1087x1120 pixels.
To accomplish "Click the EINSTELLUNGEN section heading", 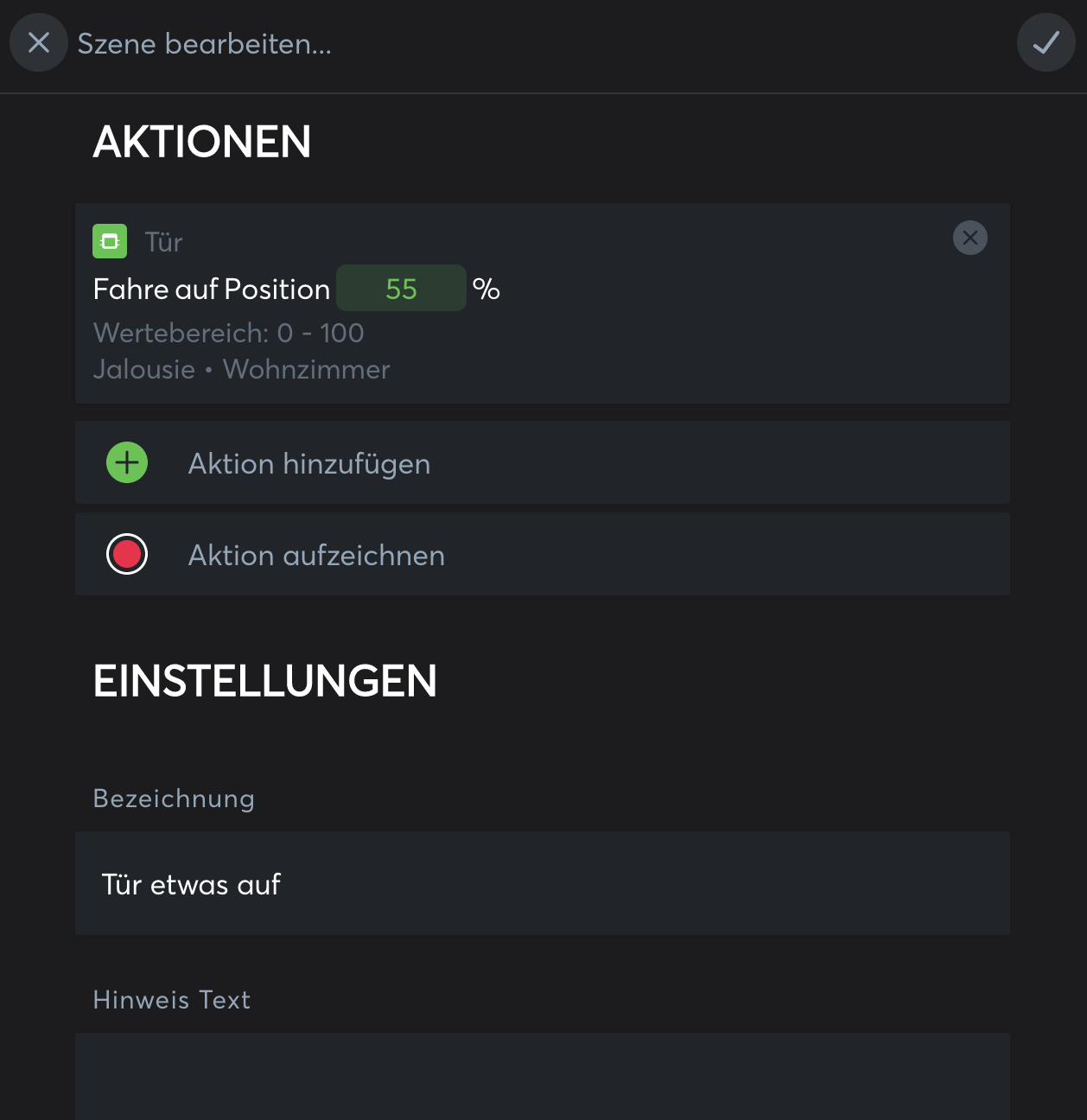I will (265, 682).
